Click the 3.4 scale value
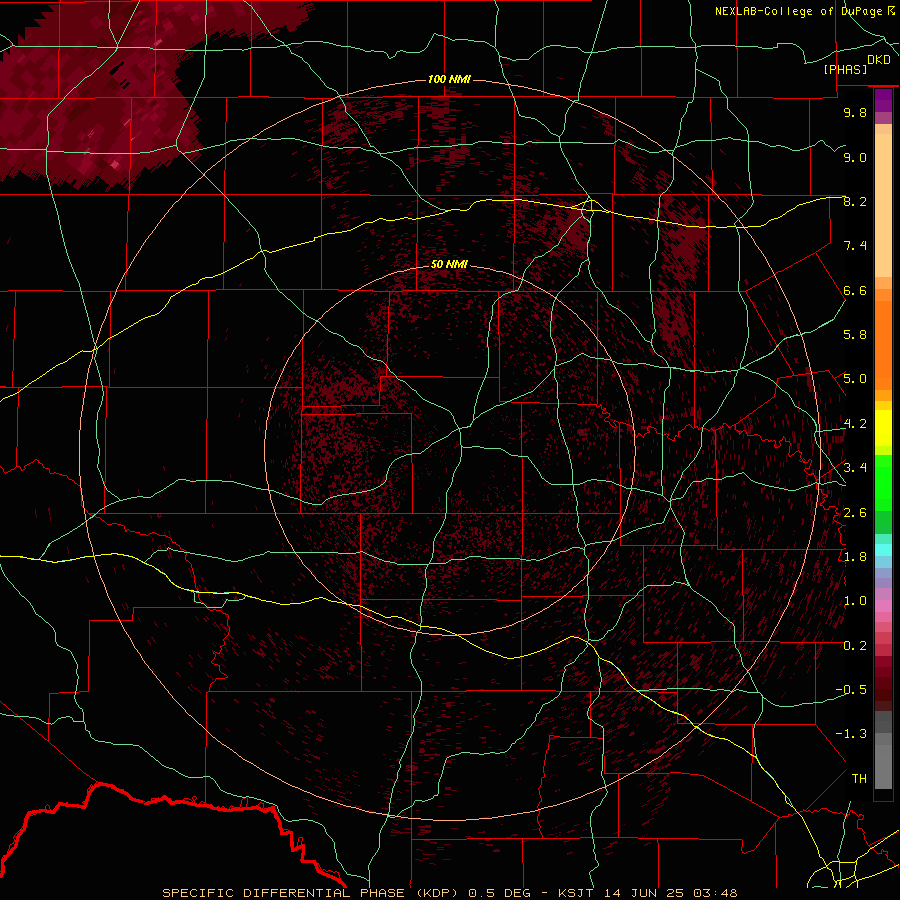The height and width of the screenshot is (900, 900). (855, 468)
